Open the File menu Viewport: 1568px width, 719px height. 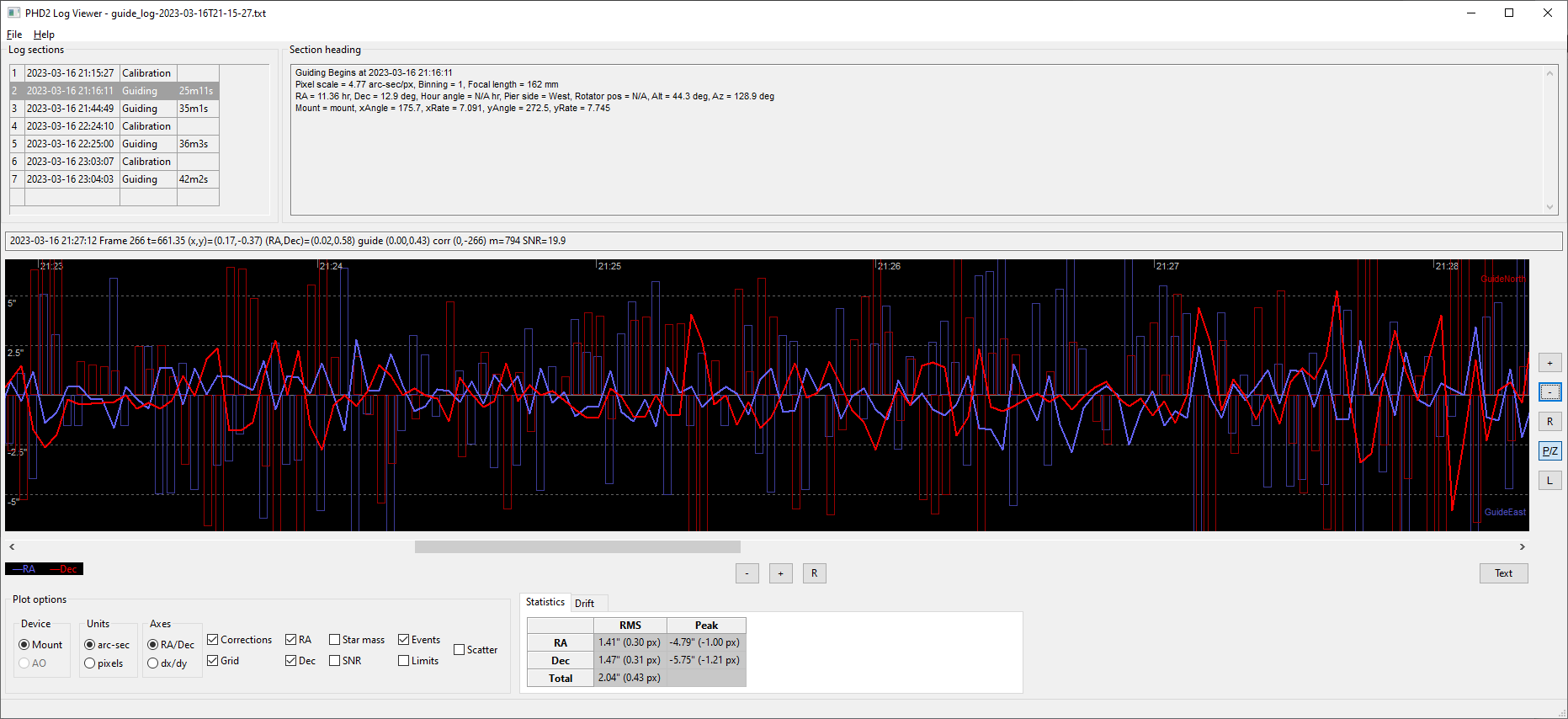click(x=14, y=35)
